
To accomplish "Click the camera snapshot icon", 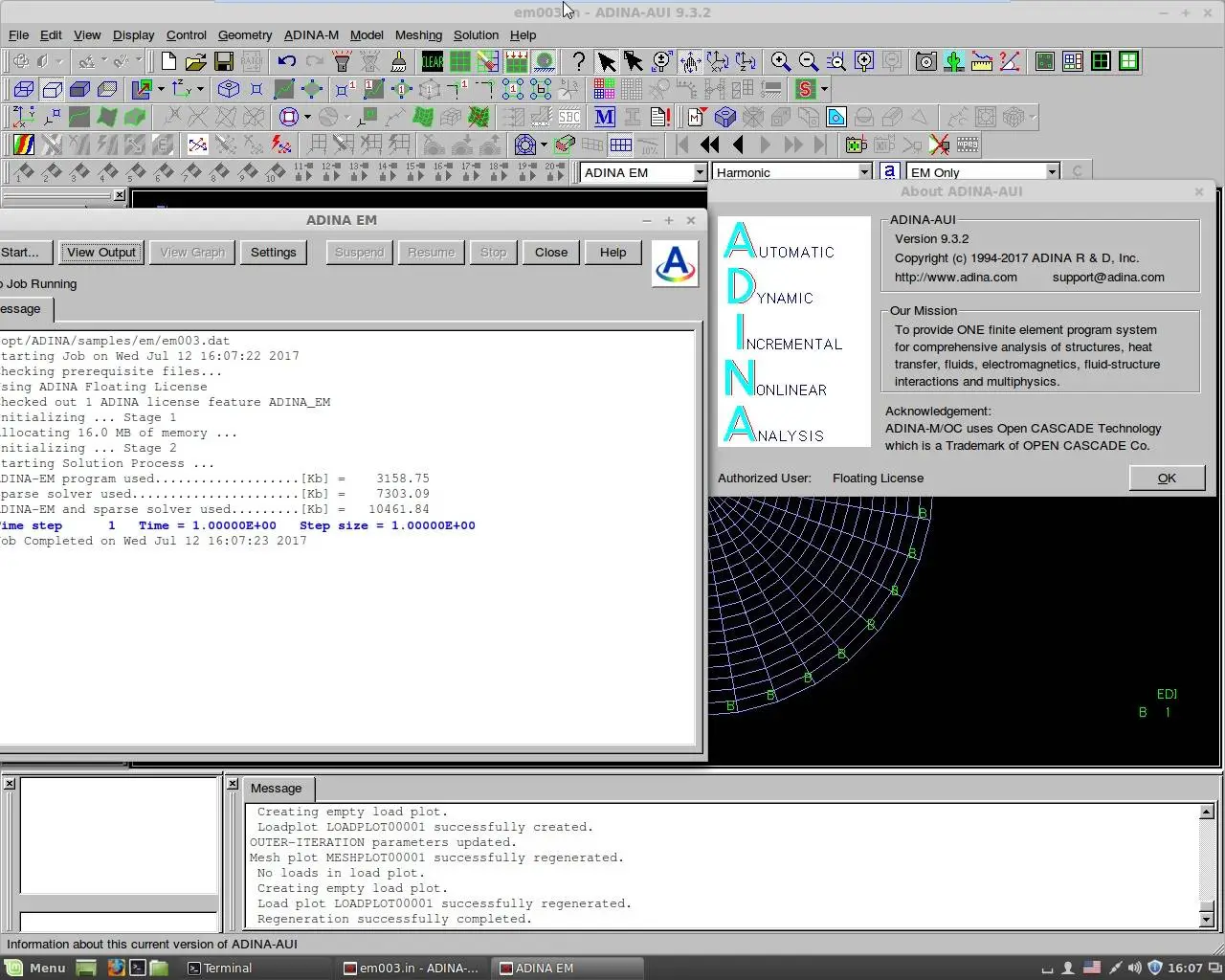I will [925, 61].
